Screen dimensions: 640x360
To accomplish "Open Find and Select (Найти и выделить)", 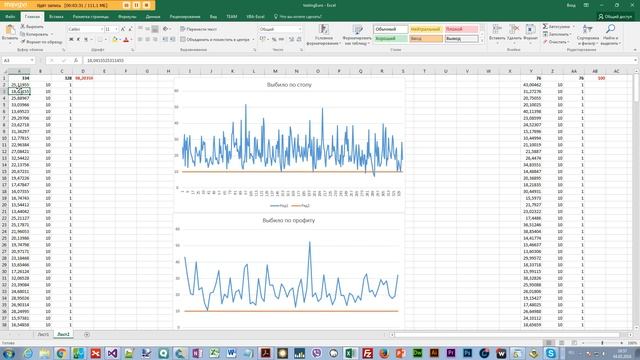I will (x=611, y=35).
